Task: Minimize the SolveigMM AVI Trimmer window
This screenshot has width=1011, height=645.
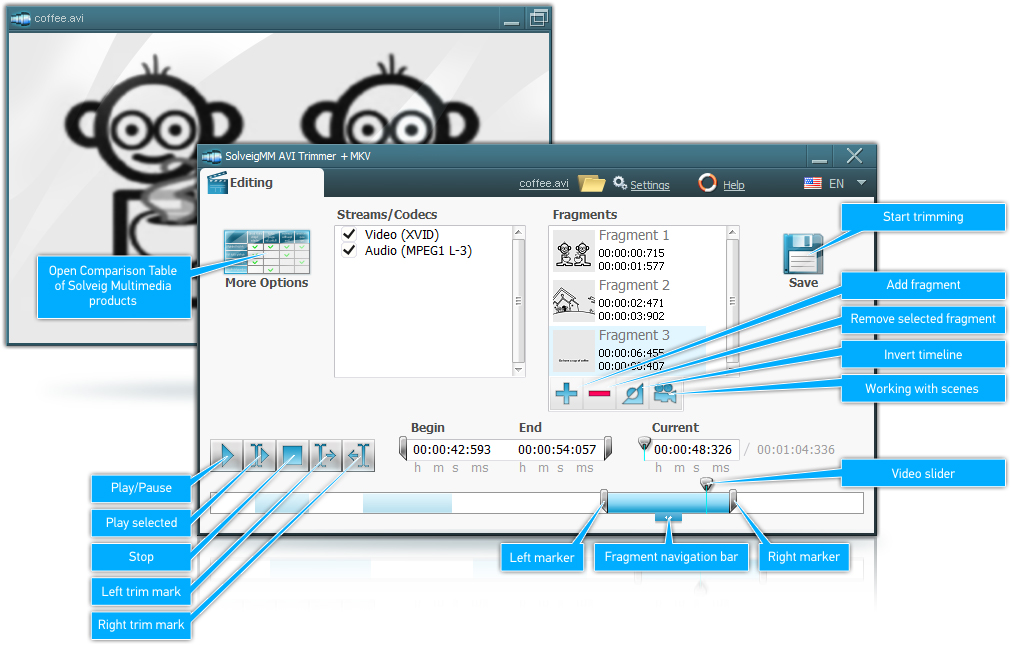Action: 819,157
